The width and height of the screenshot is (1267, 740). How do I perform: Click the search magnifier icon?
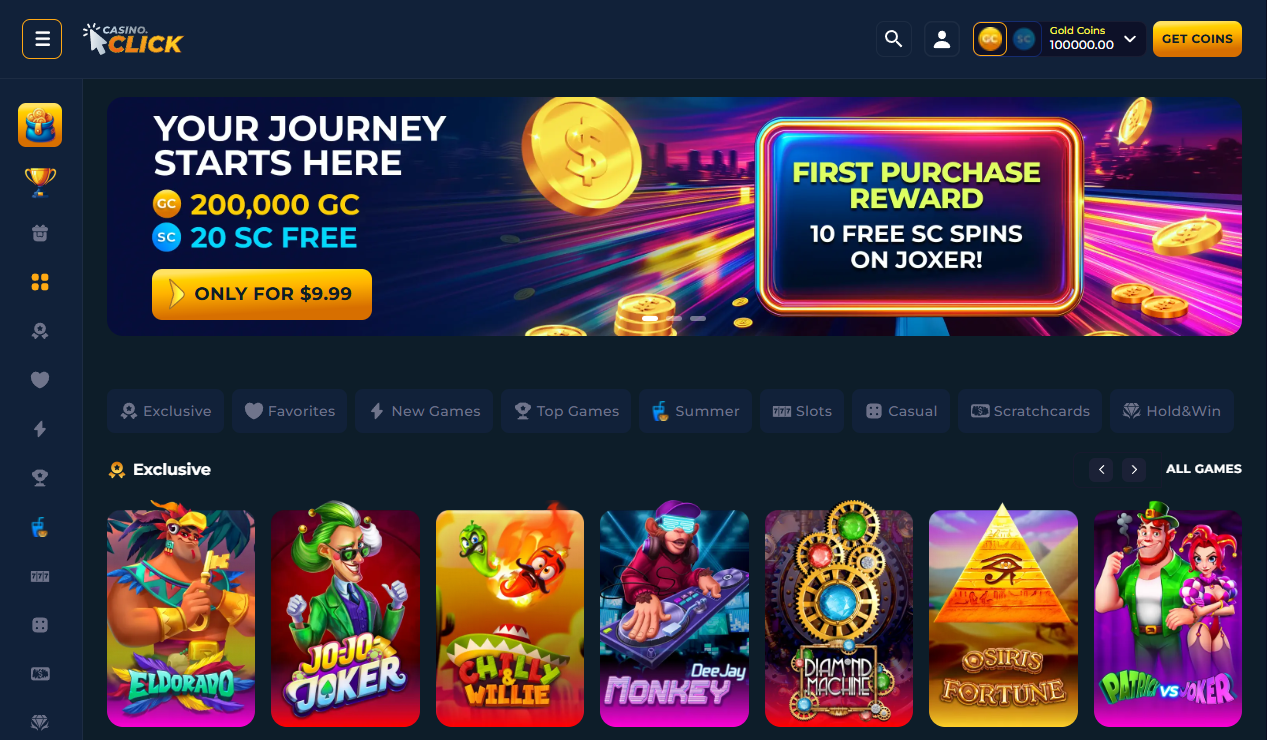(x=894, y=39)
